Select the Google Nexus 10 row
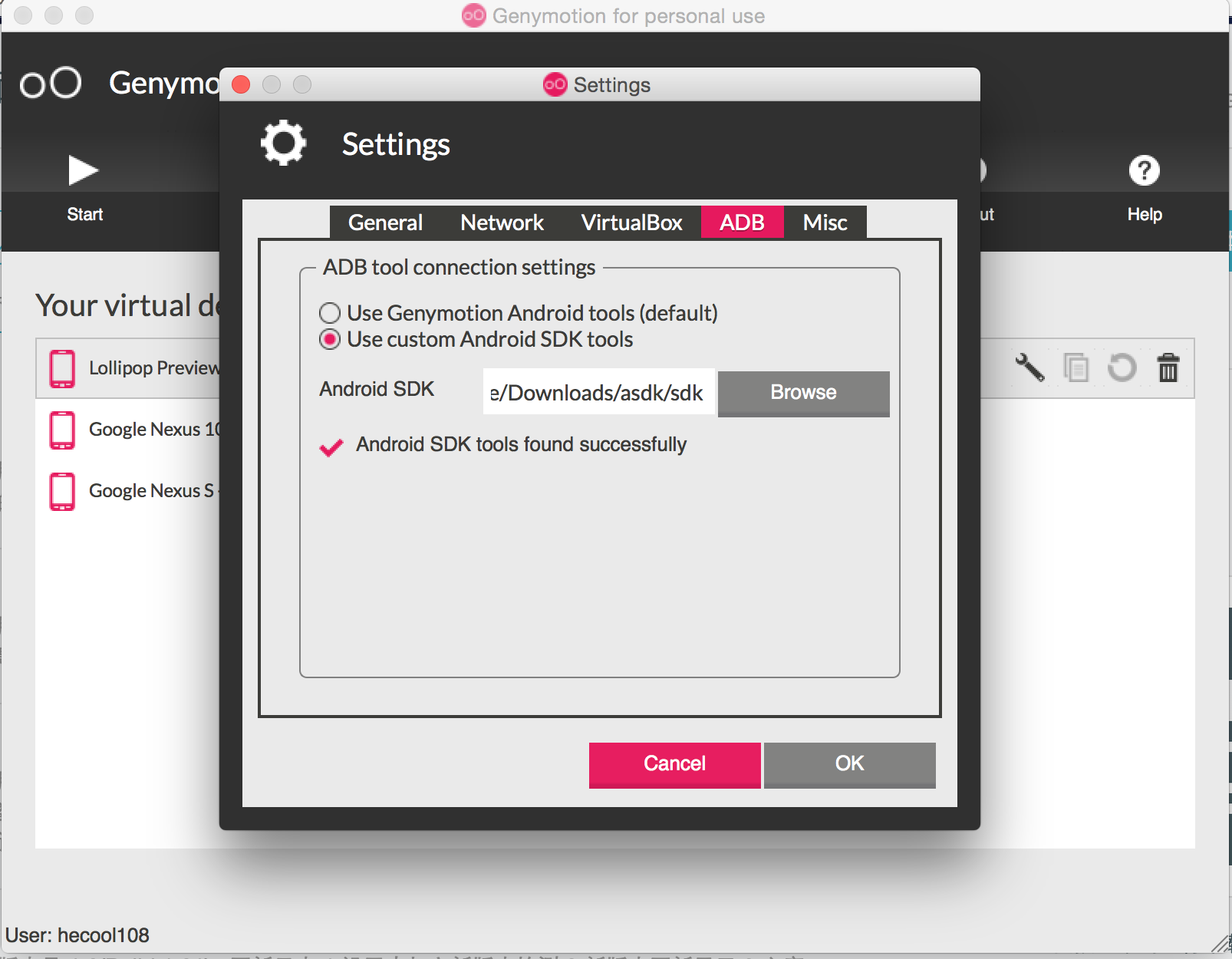Image resolution: width=1232 pixels, height=959 pixels. point(127,430)
